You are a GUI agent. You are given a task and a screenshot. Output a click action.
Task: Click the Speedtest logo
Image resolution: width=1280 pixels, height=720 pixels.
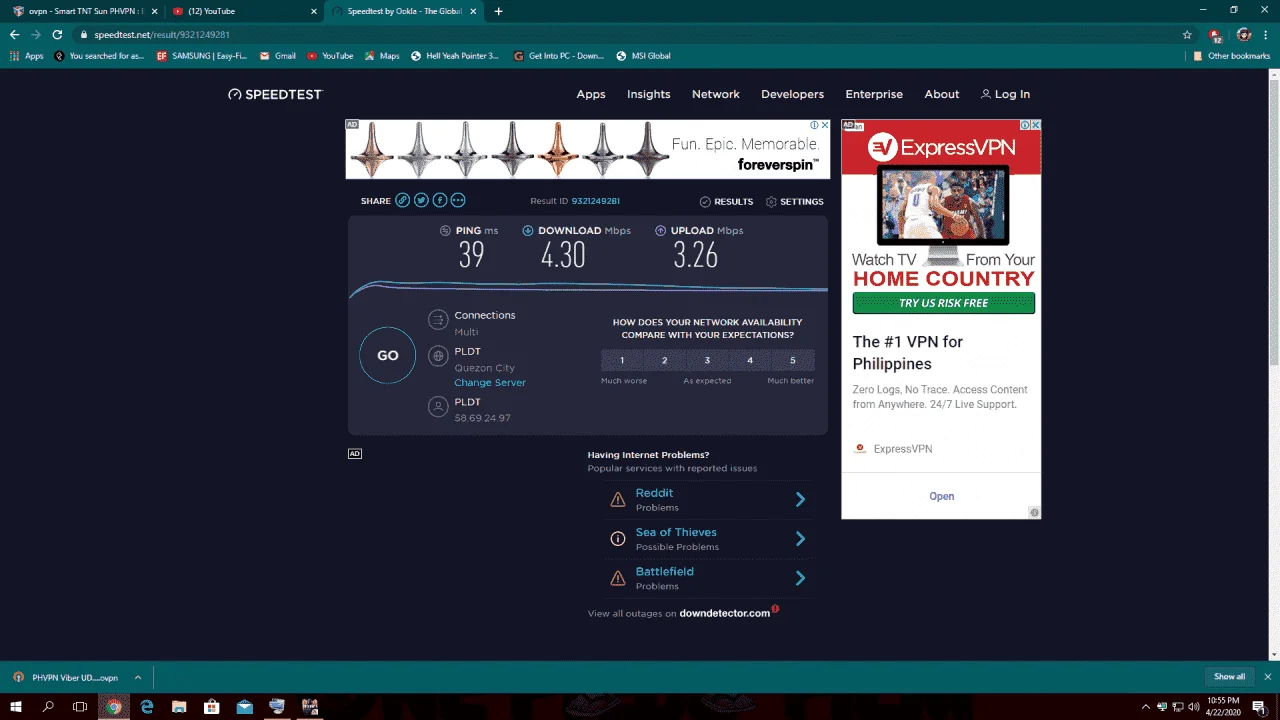[275, 94]
